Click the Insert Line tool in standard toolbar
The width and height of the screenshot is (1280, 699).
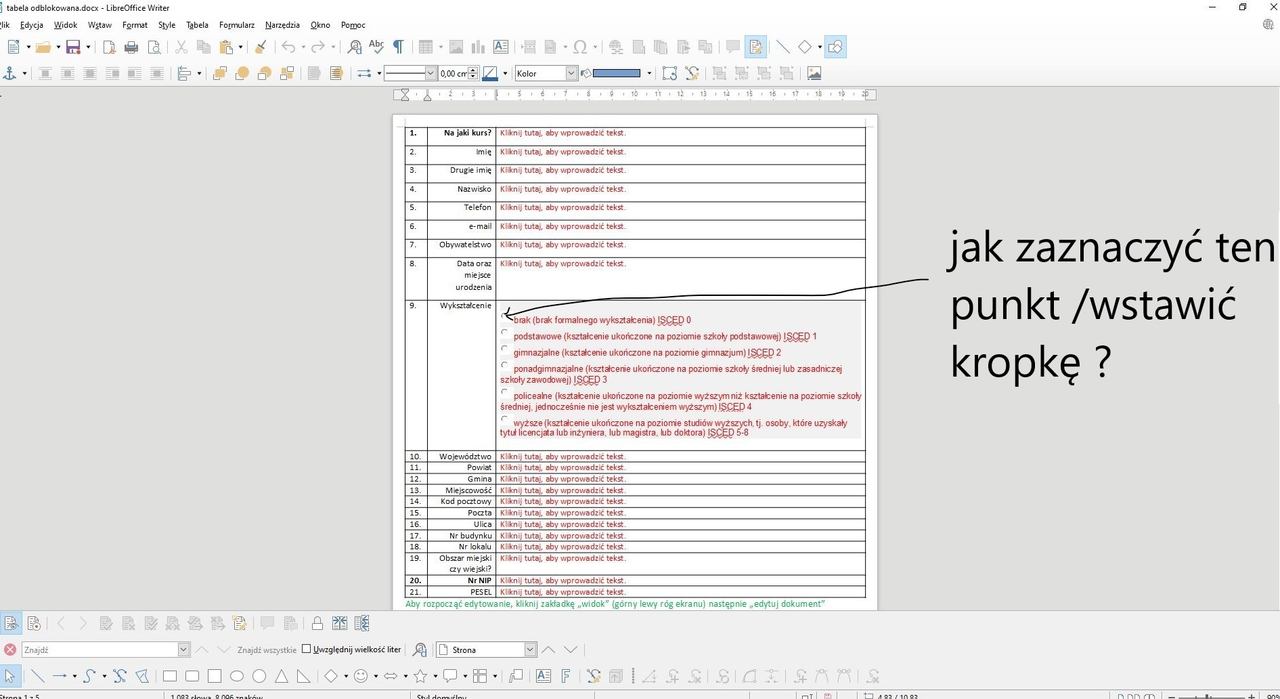click(x=783, y=47)
